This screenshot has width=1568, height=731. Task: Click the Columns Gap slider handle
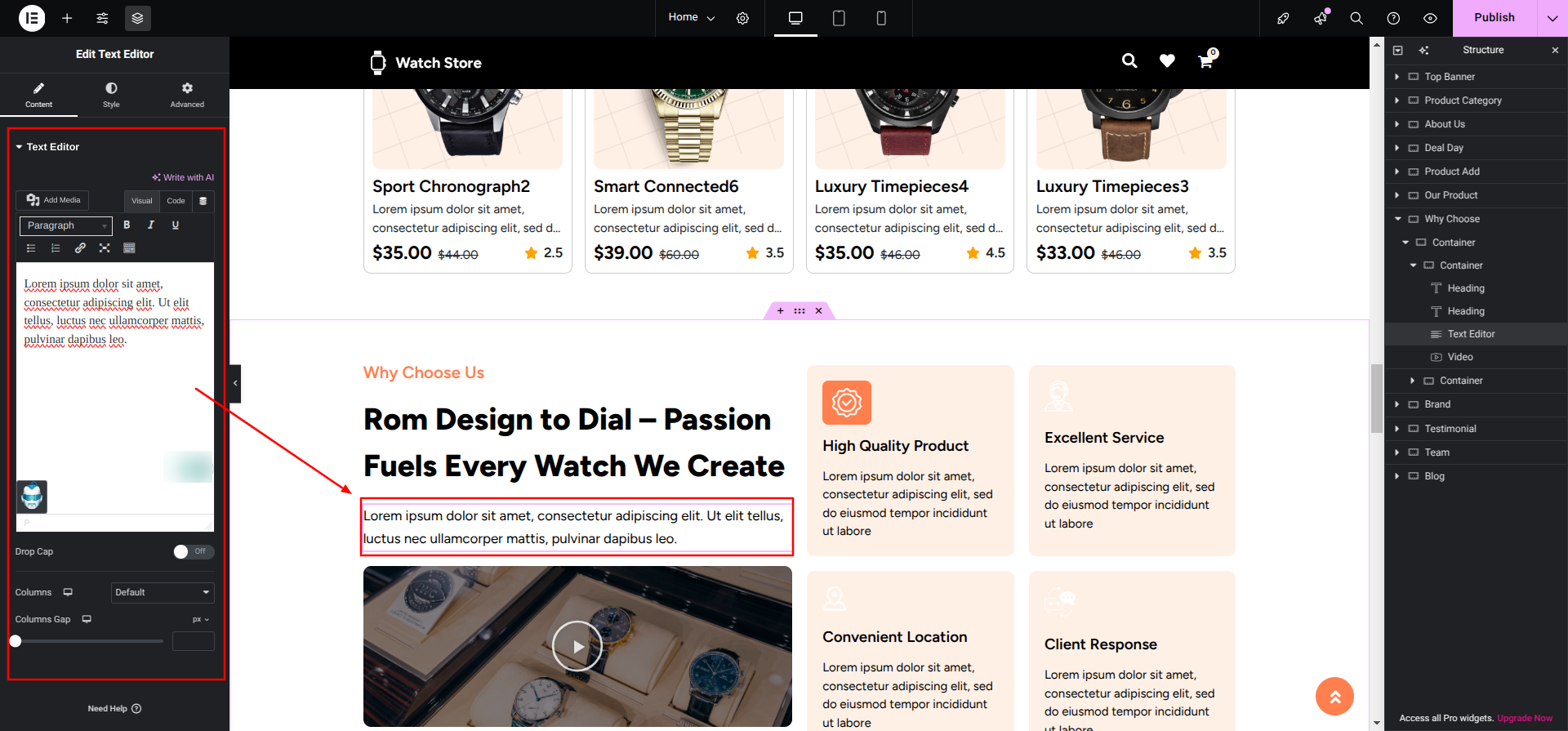(x=16, y=641)
